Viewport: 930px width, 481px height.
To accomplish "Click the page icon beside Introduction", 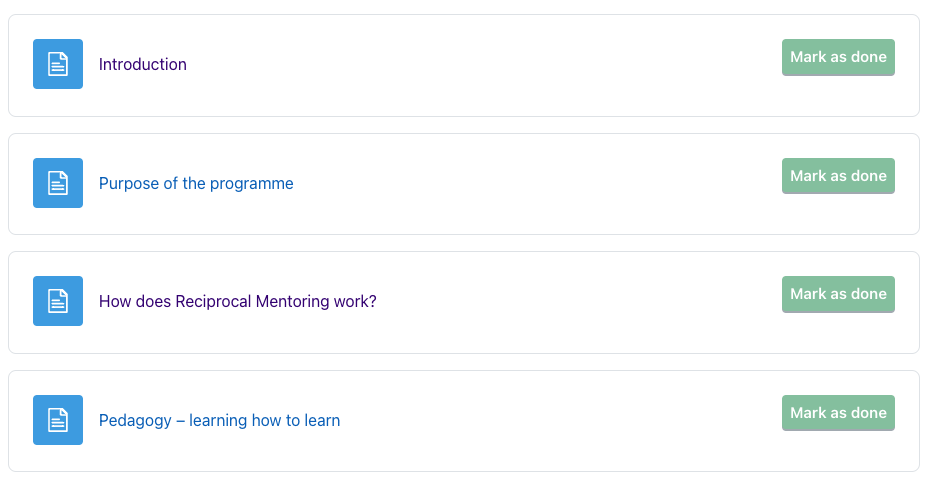I will tap(58, 64).
